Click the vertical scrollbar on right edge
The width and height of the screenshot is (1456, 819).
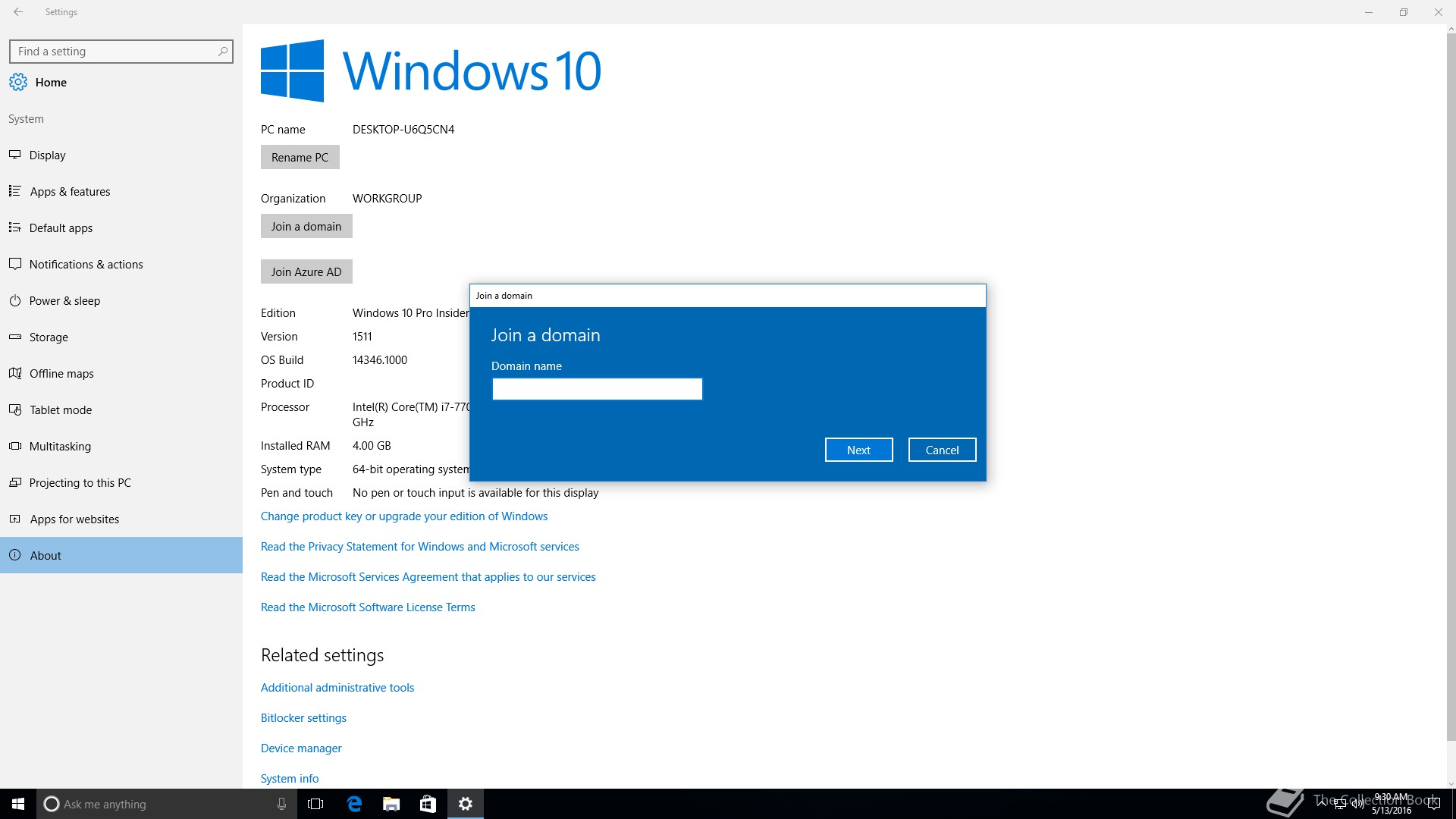(1451, 379)
